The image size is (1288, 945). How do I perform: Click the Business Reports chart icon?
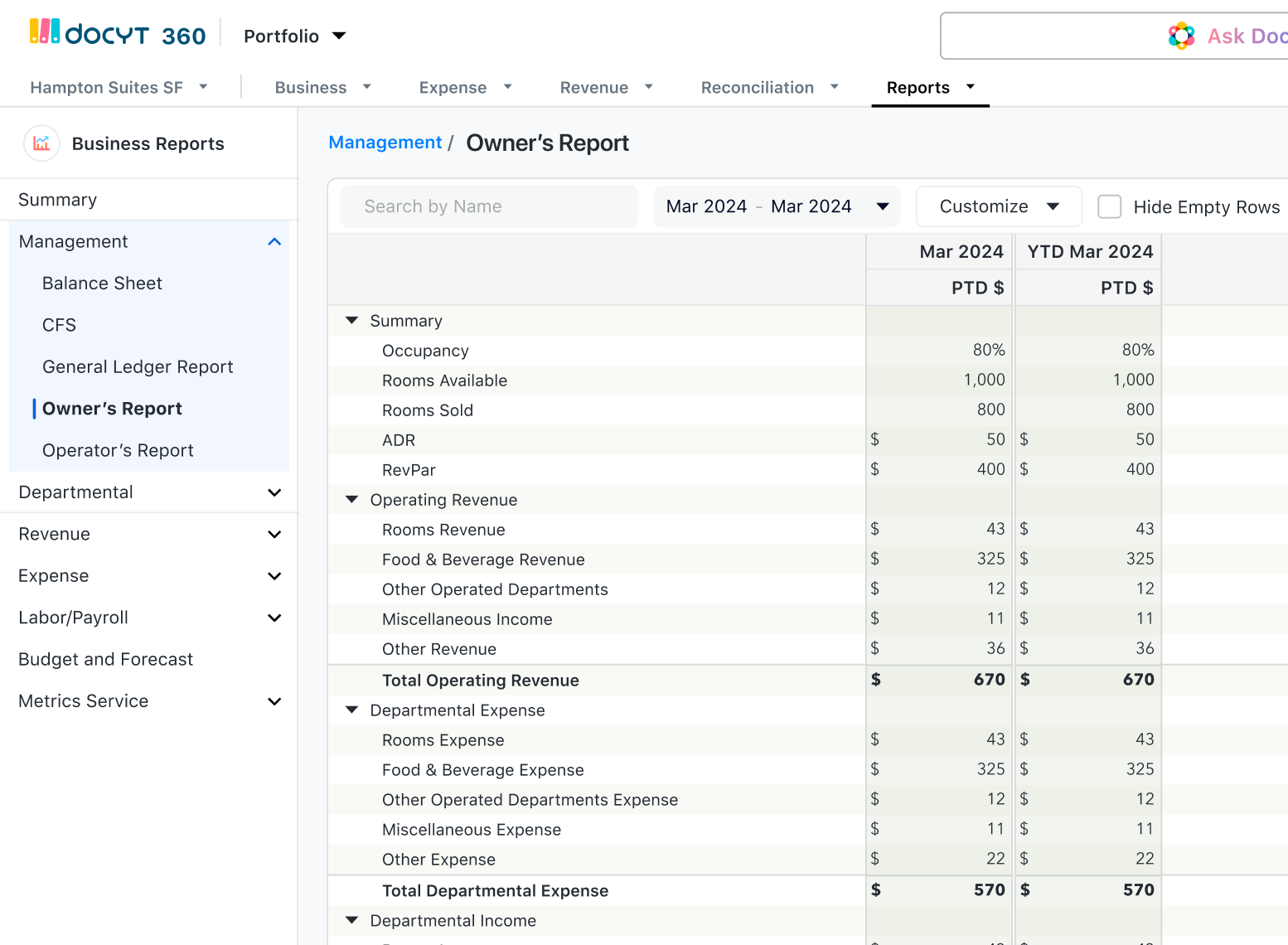coord(41,143)
